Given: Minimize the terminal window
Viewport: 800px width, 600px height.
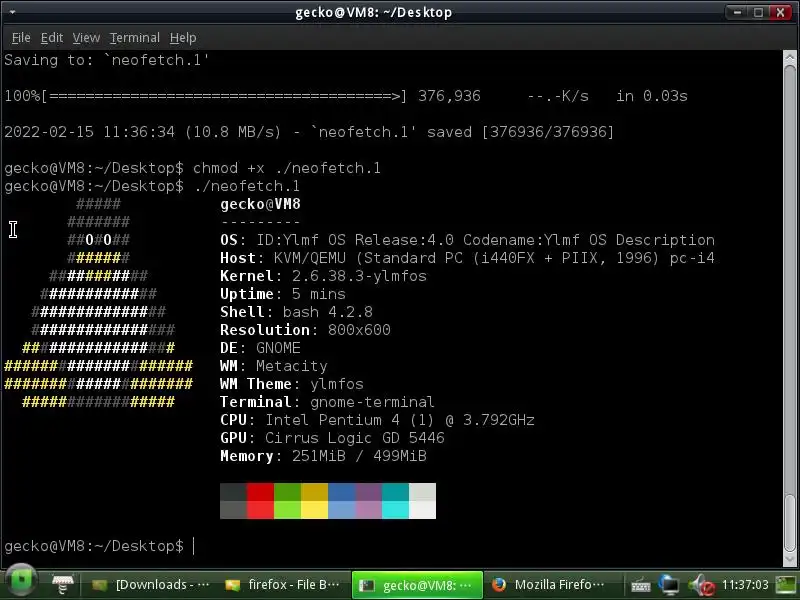Looking at the screenshot, I should tap(737, 12).
